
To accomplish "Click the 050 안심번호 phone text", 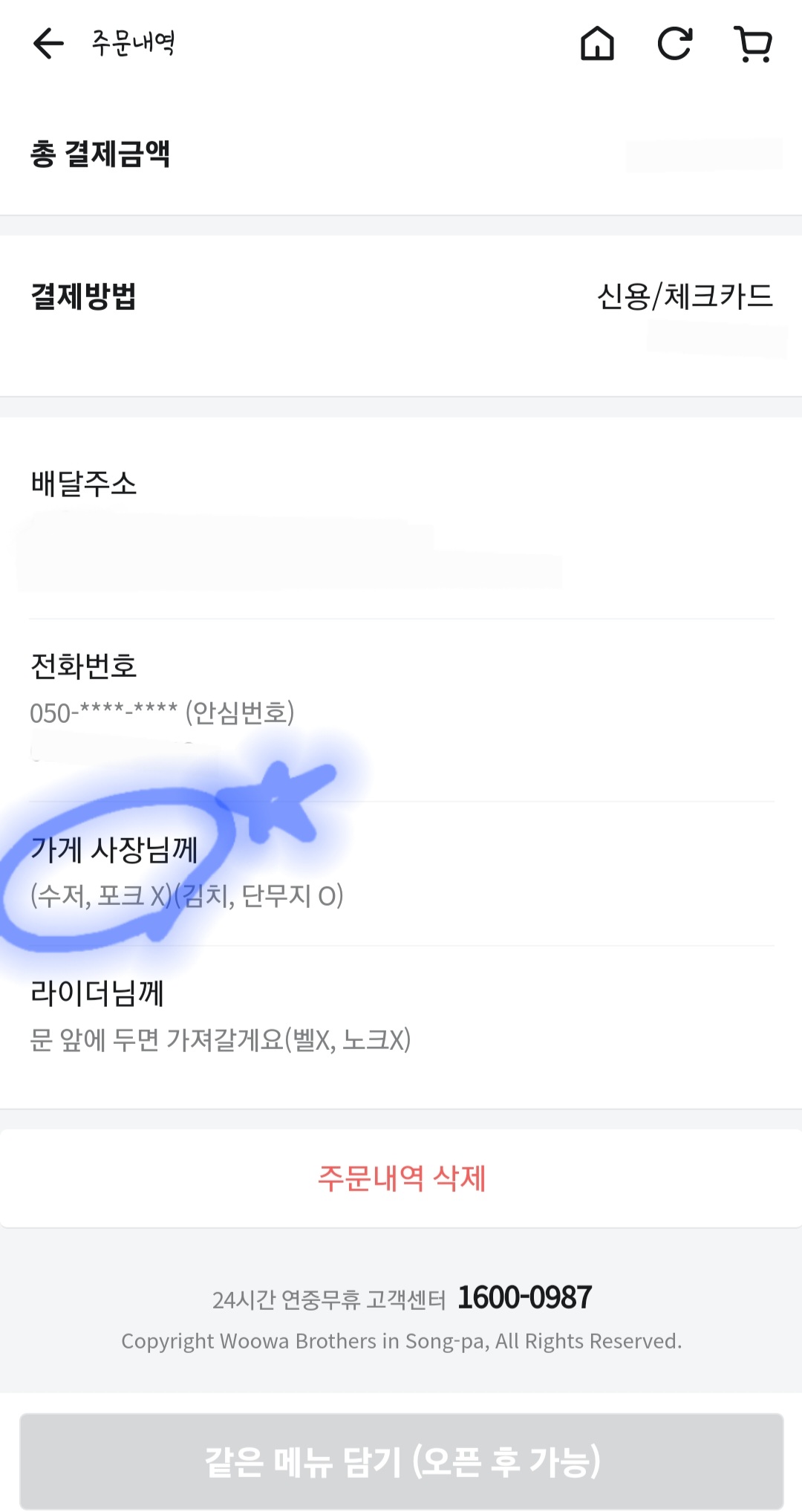I will 162,713.
